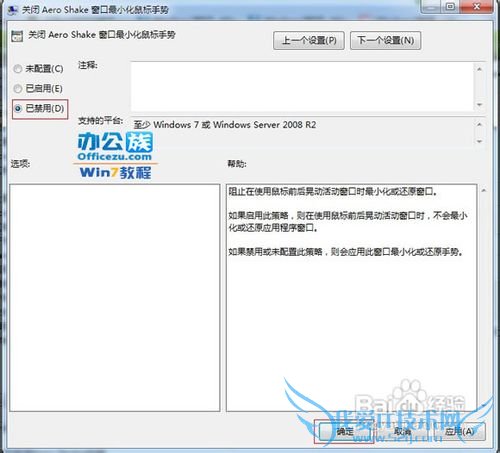The width and height of the screenshot is (500, 453).
Task: Click the 帮助: label
Action: coord(237,164)
